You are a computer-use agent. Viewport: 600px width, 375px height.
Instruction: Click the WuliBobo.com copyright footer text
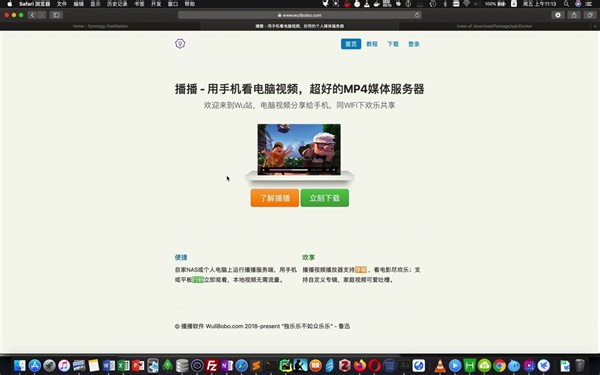point(262,326)
